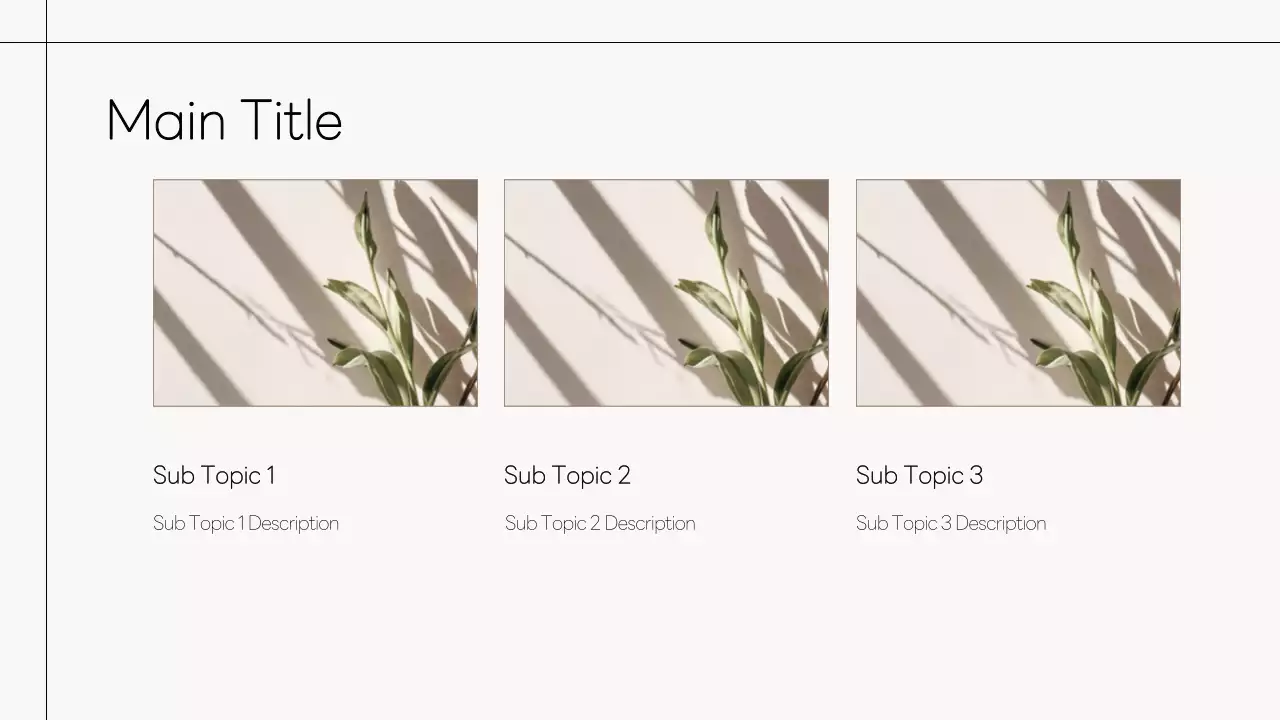
Task: Select the middle plant image above Sub Topic 2
Action: coord(666,293)
